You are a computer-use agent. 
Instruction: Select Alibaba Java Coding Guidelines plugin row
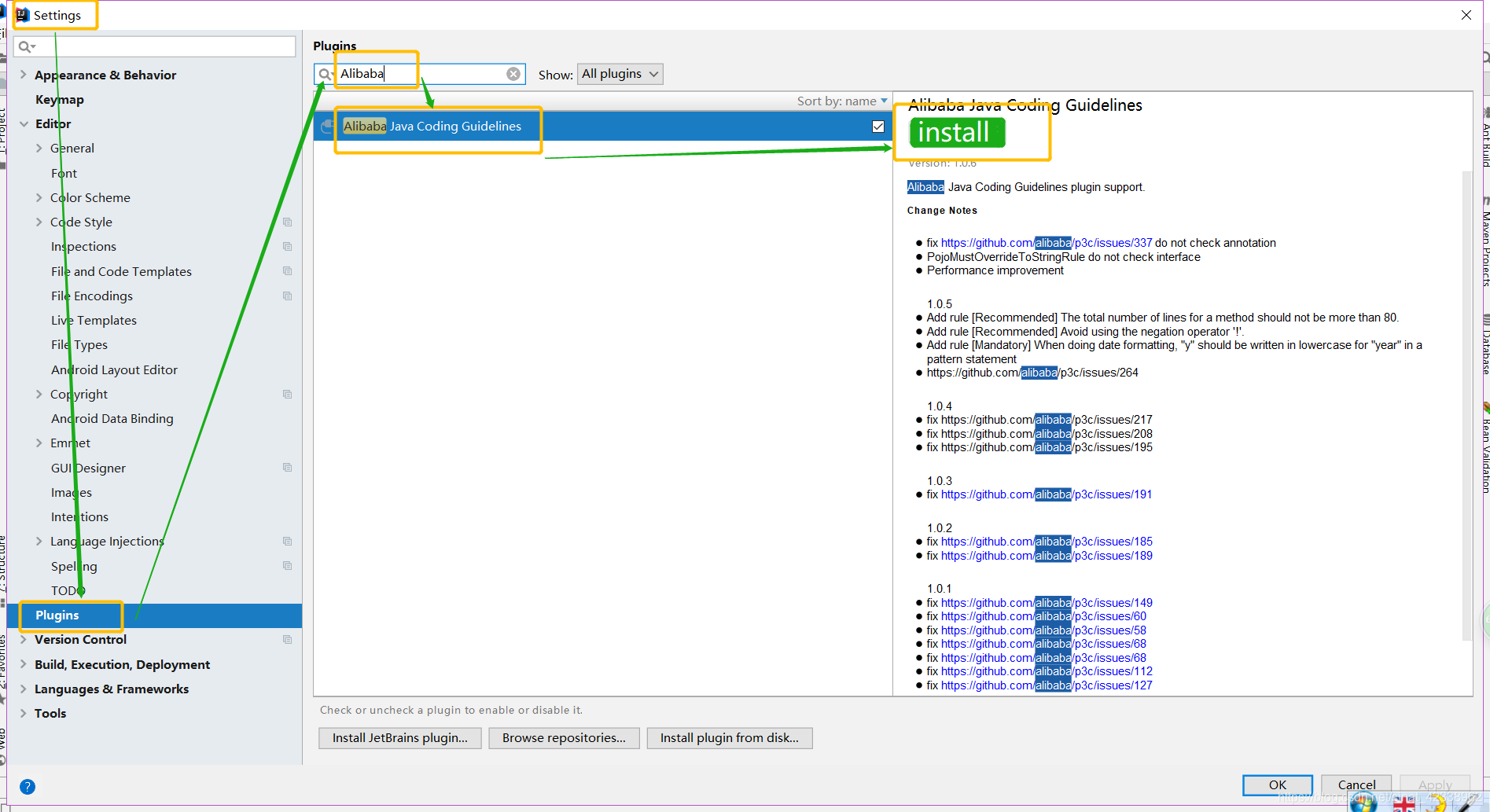click(x=602, y=127)
